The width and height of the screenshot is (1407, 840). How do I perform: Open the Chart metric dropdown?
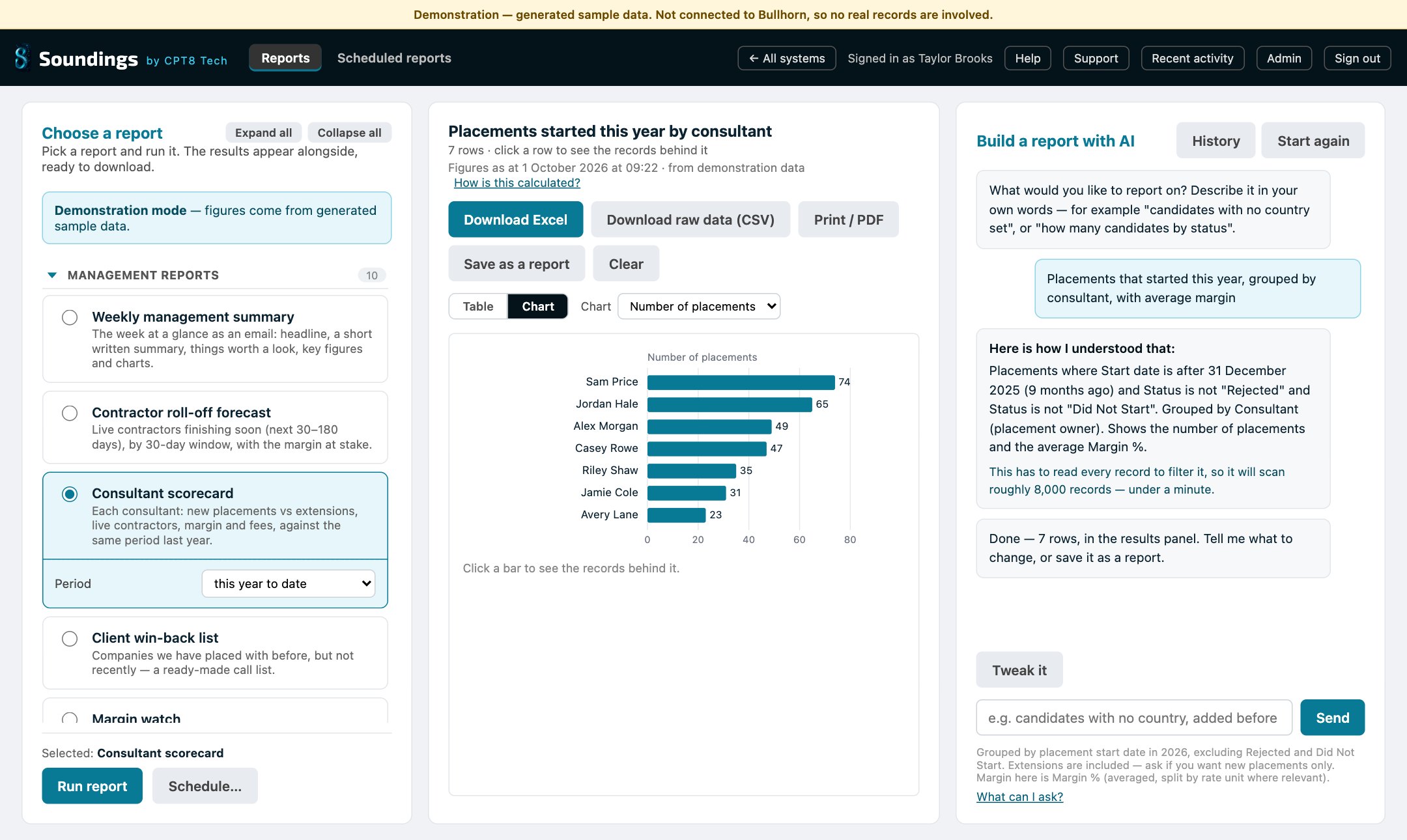tap(699, 306)
